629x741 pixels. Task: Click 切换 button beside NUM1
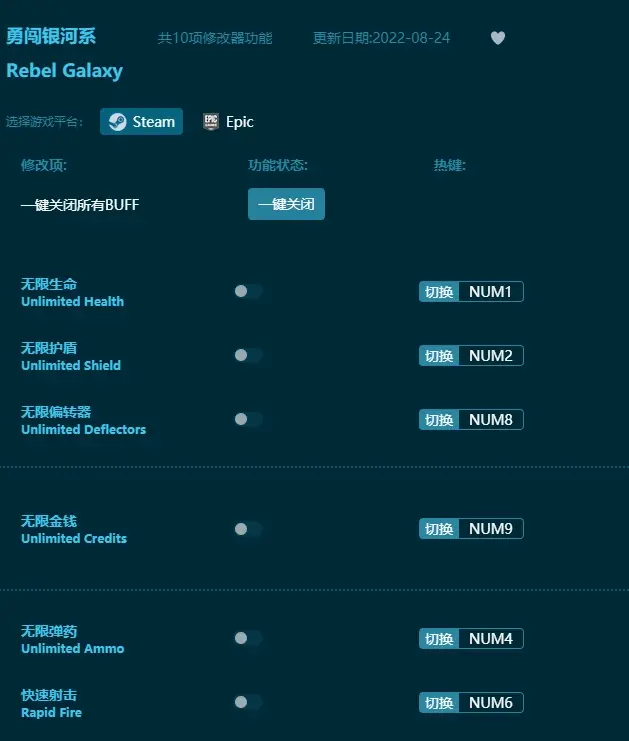(439, 292)
